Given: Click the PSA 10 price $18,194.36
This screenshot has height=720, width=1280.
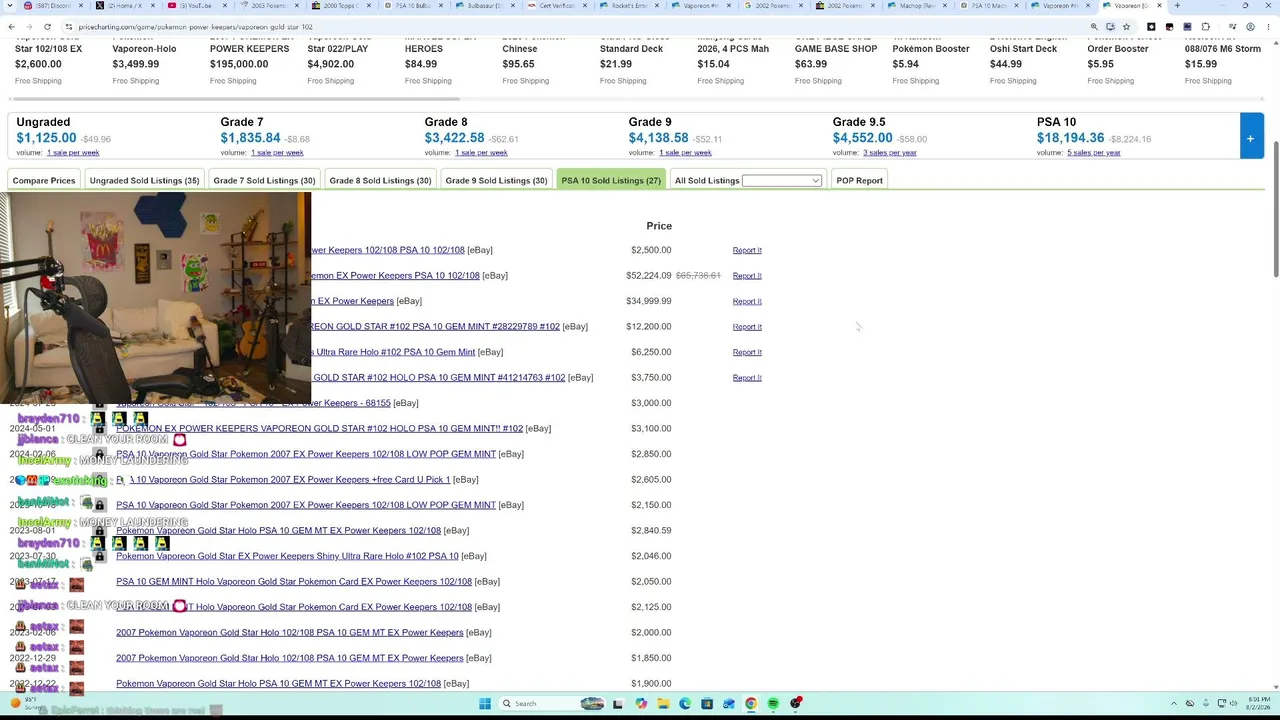Looking at the screenshot, I should pyautogui.click(x=1070, y=138).
